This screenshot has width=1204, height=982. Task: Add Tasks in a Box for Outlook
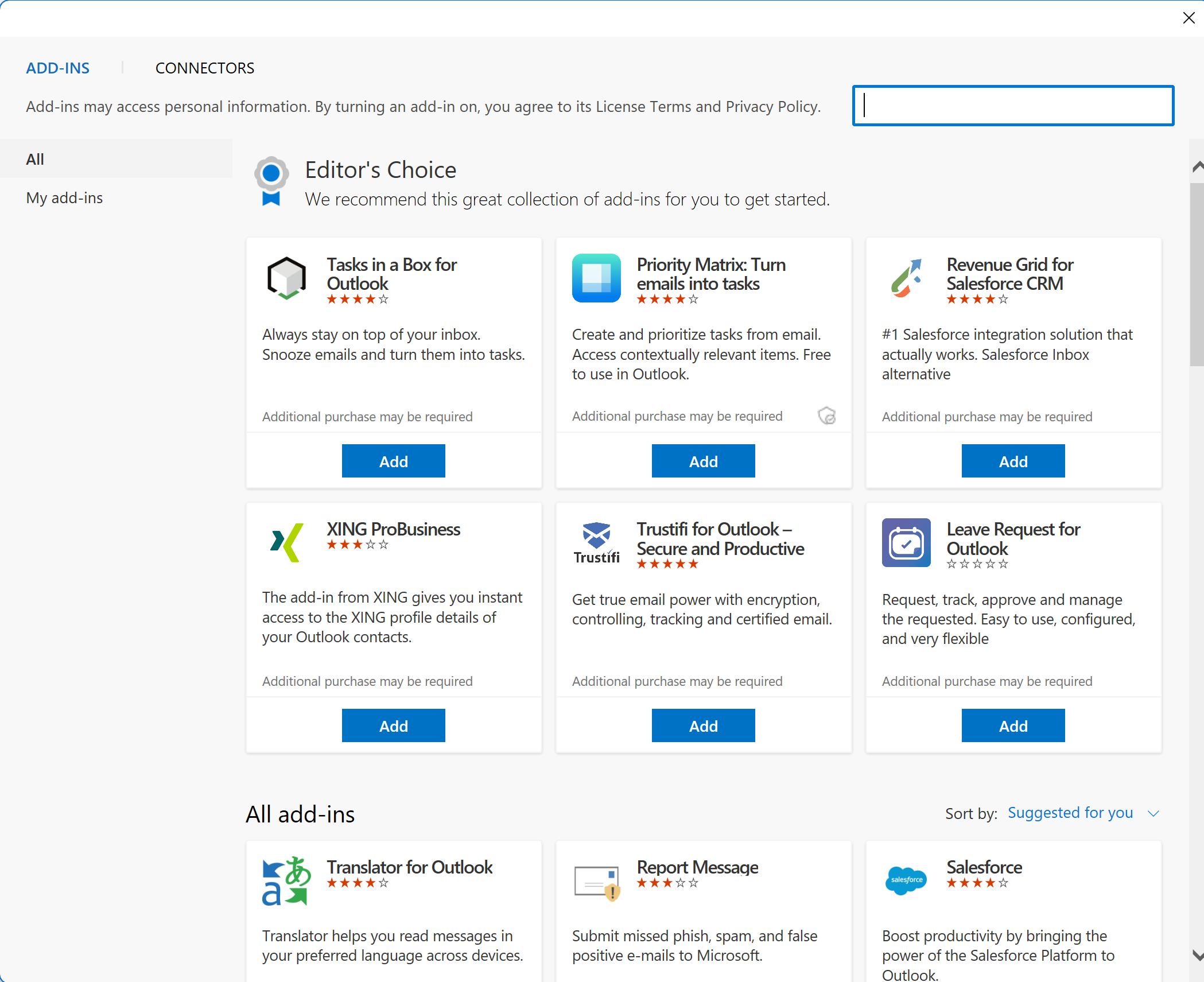coord(393,461)
